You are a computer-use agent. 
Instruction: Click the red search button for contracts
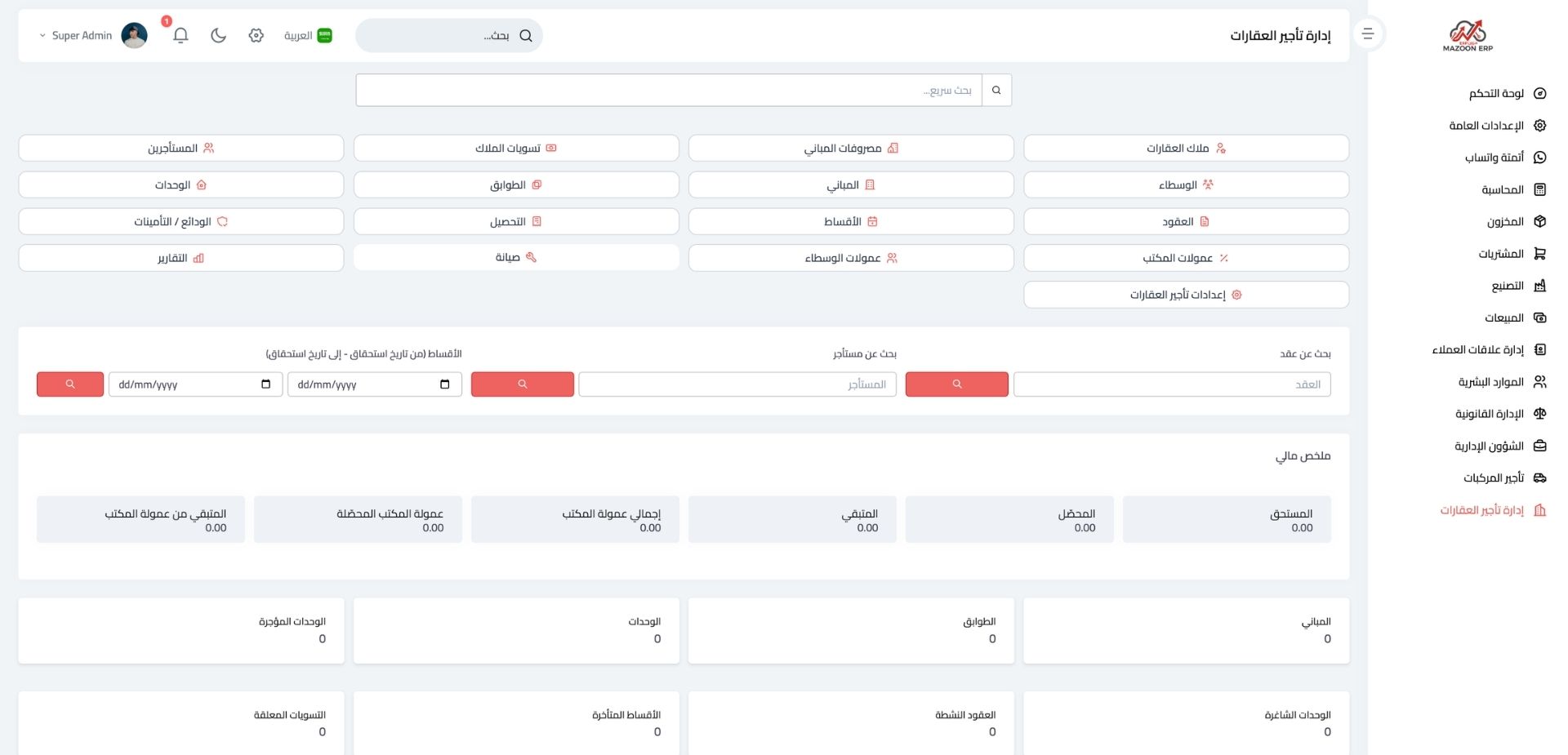[956, 384]
